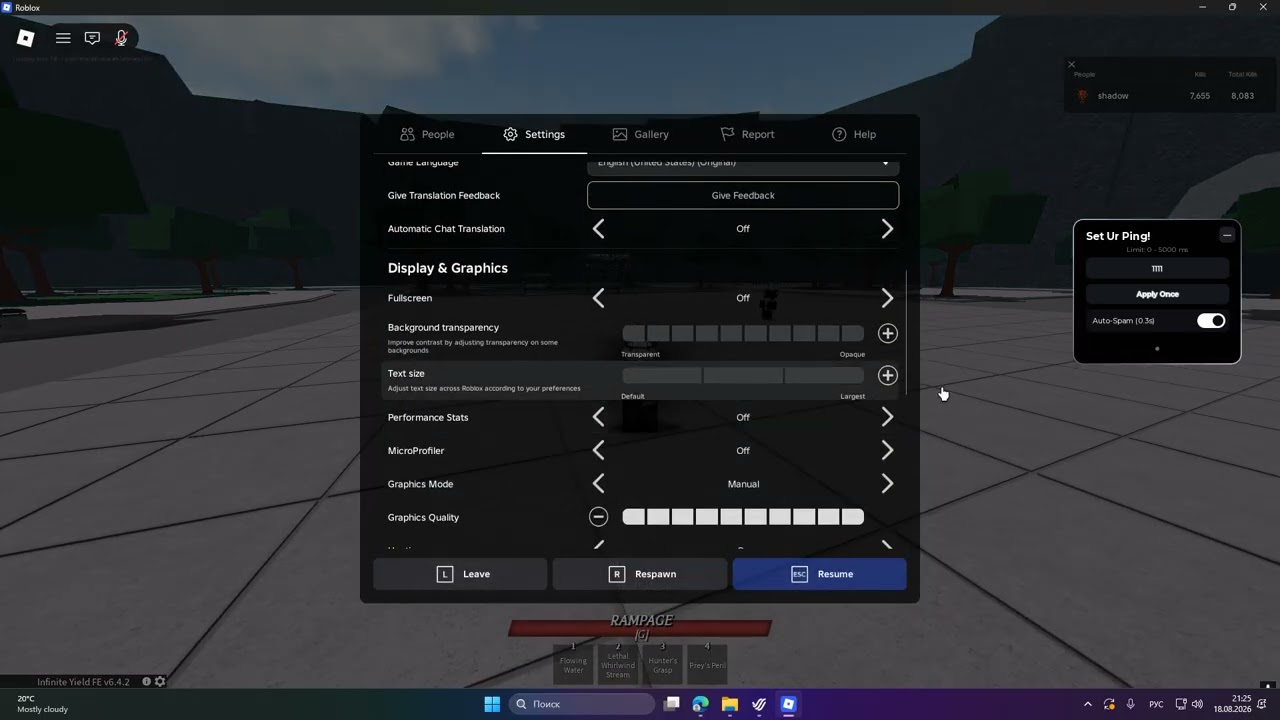1280x720 pixels.
Task: Left arrow for Performance Stats
Action: (598, 417)
